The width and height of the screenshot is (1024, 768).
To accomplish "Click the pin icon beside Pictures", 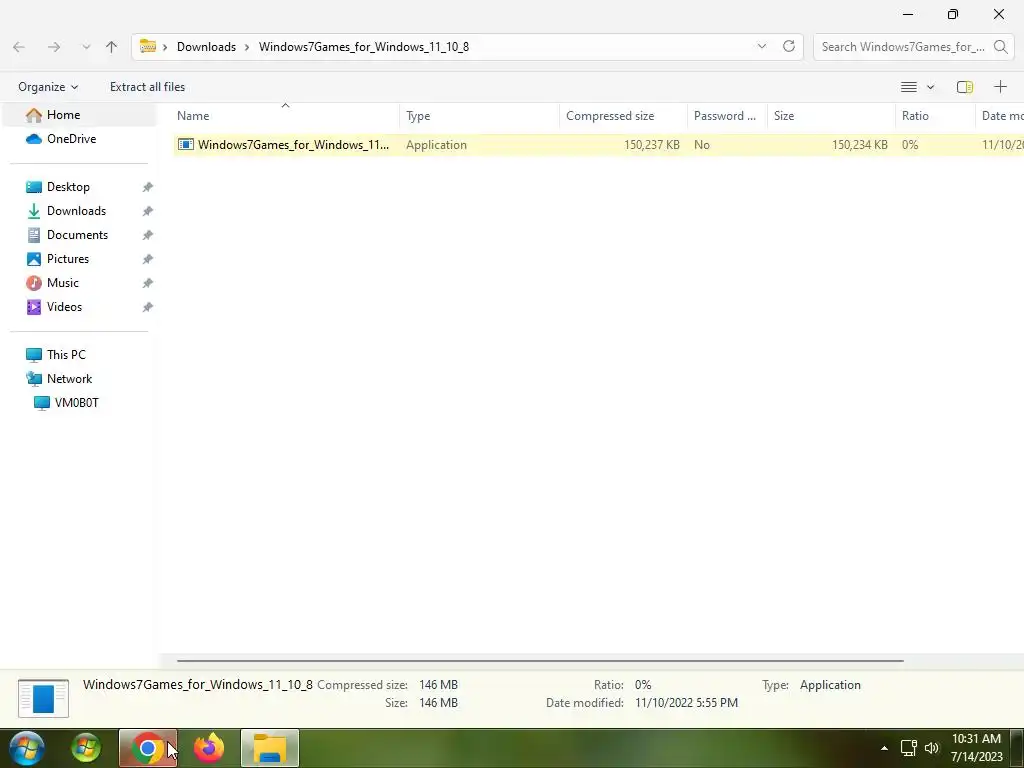I will pyautogui.click(x=148, y=259).
